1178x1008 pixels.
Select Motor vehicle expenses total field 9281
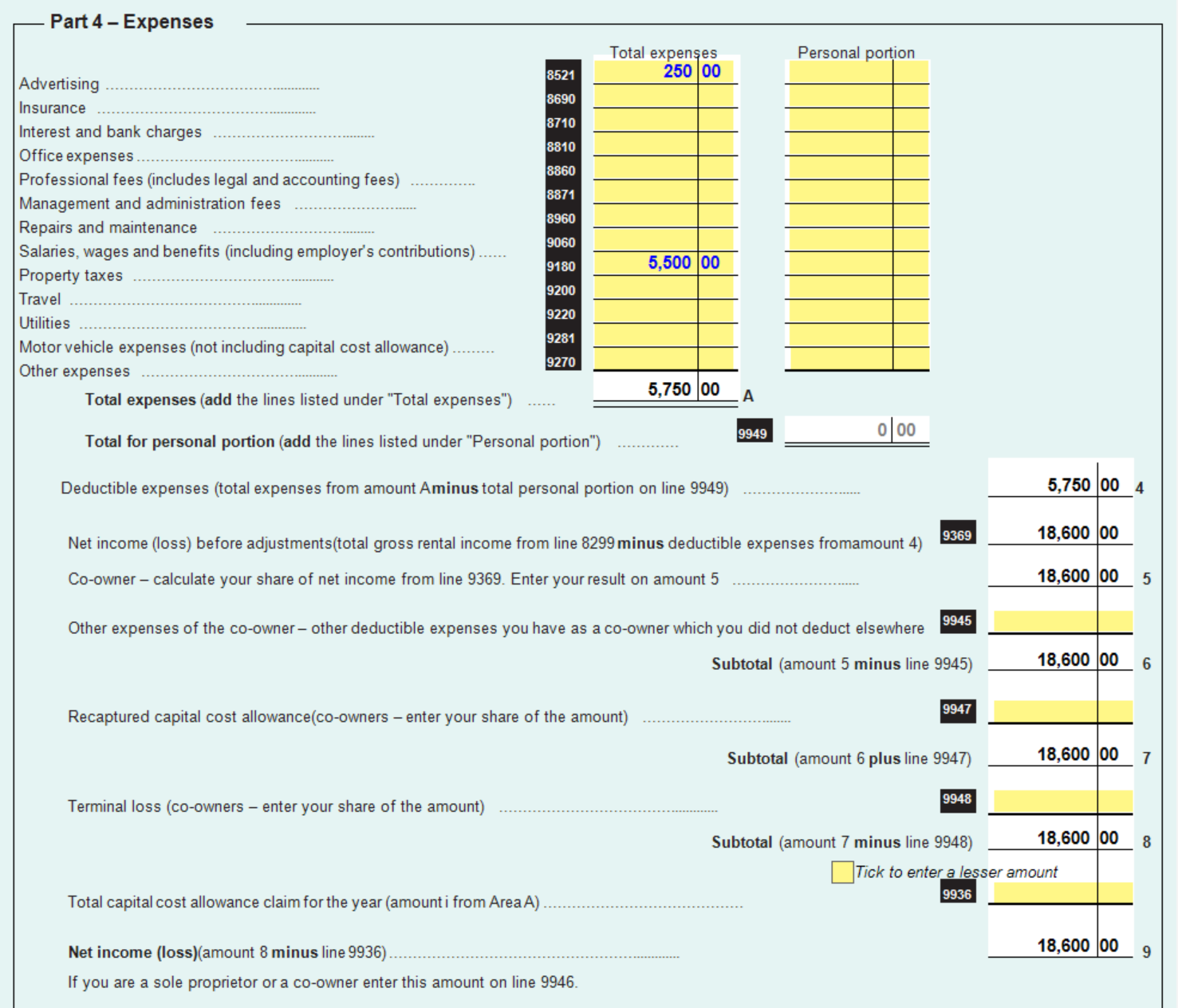(x=664, y=335)
